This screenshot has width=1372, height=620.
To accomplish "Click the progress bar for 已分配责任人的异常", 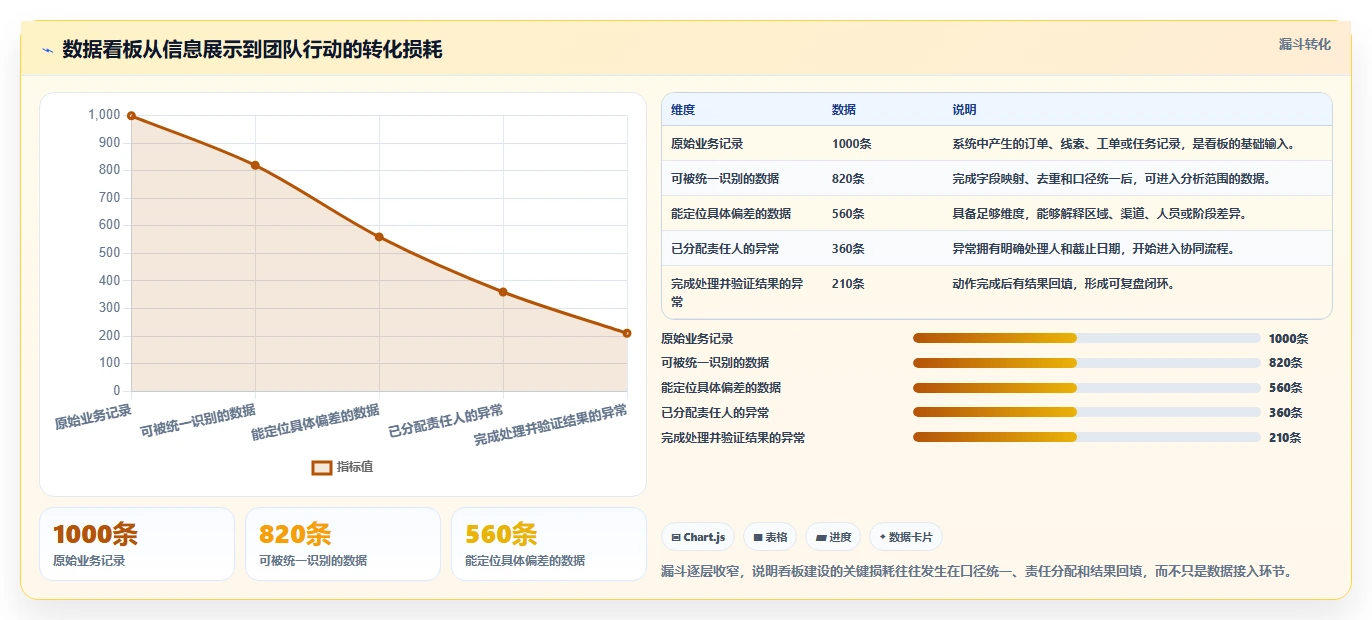I will [1086, 412].
